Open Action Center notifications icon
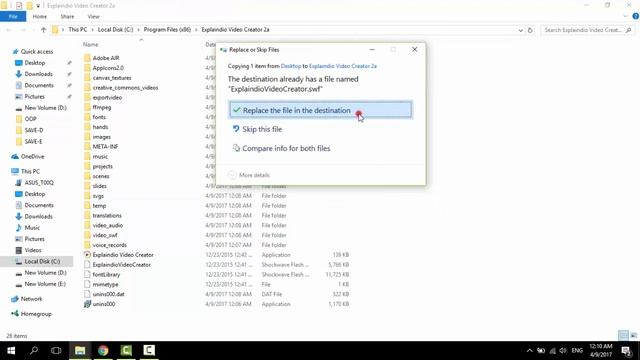640x360 pixels. (x=627, y=351)
